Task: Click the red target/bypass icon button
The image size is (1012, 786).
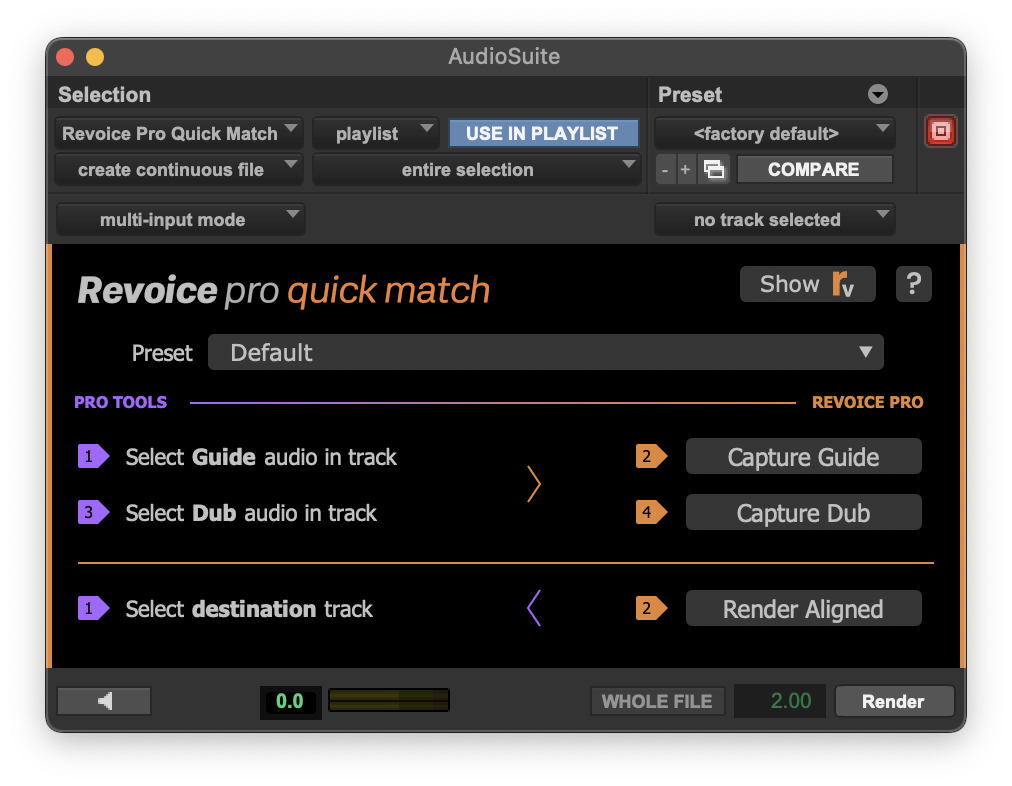Action: point(941,131)
